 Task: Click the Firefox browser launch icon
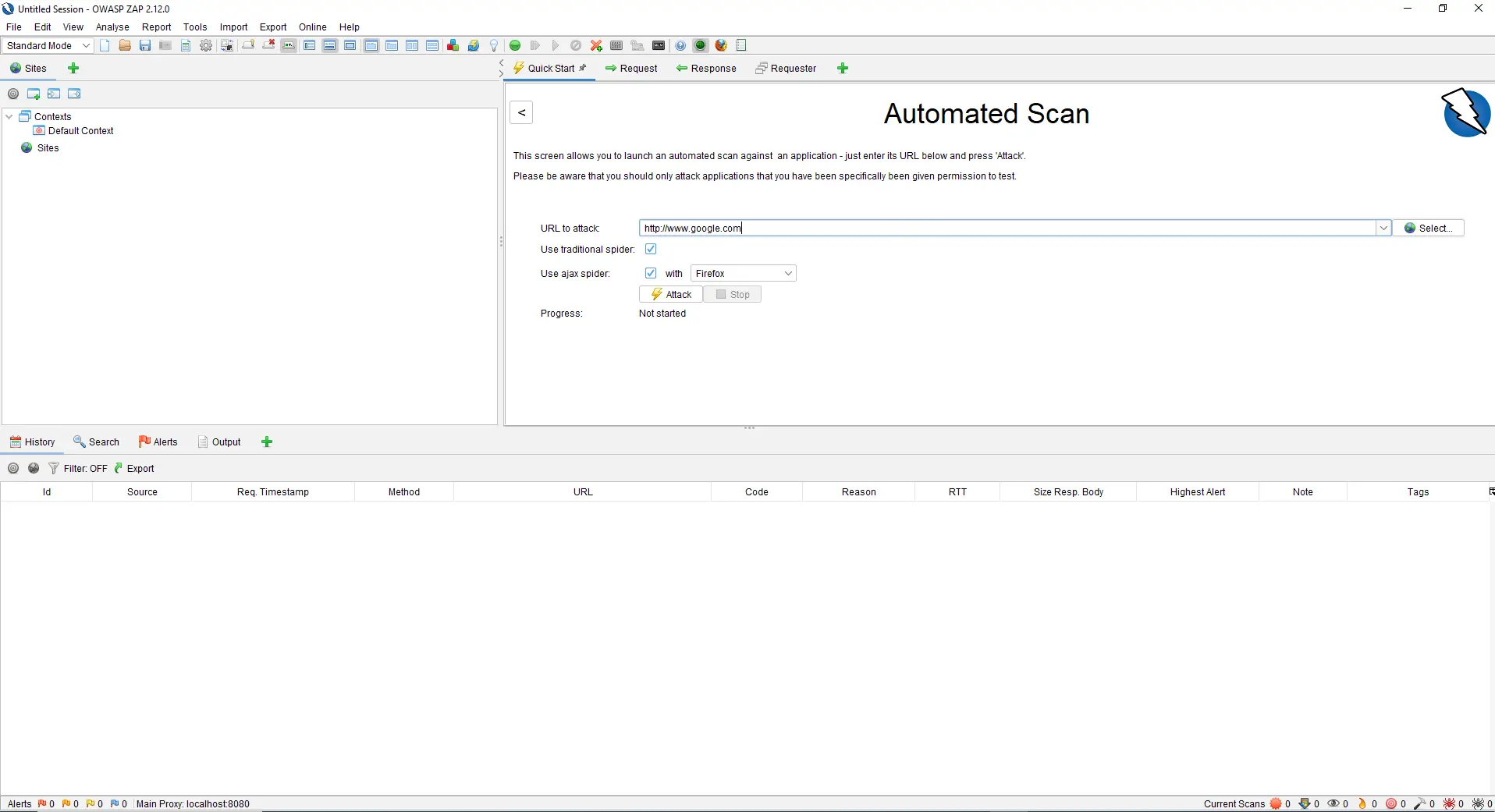tap(721, 45)
